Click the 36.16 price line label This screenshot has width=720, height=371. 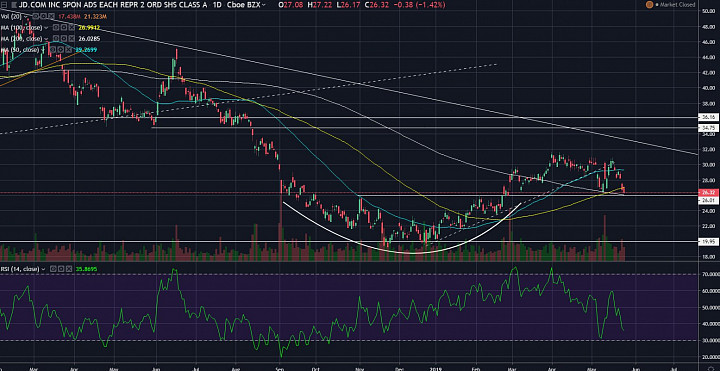[708, 118]
